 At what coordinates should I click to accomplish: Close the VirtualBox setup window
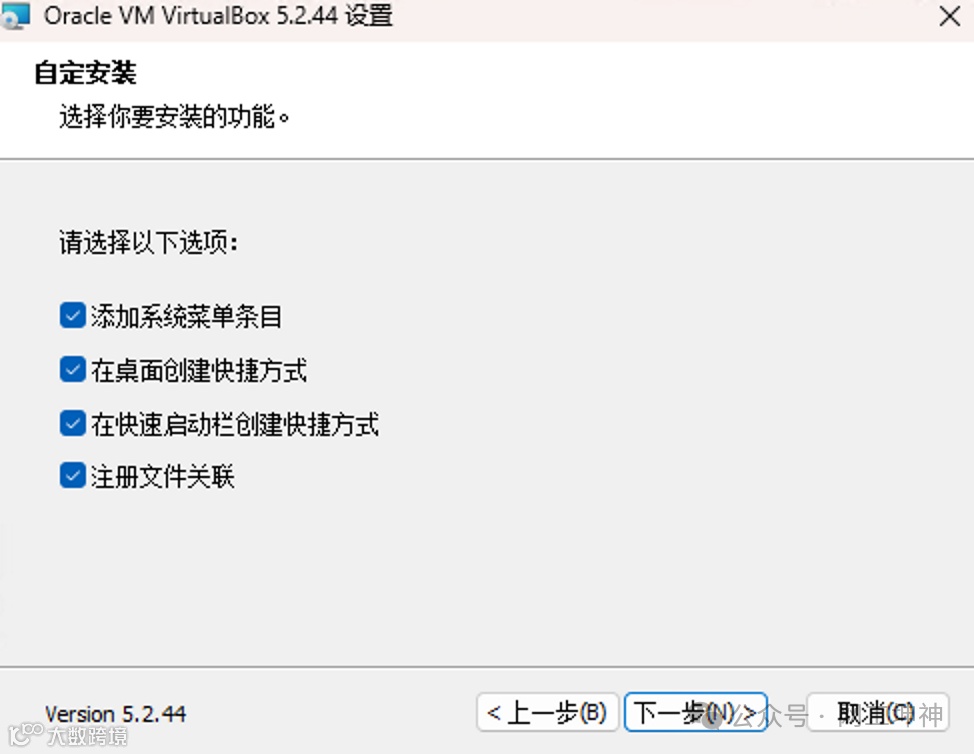pyautogui.click(x=949, y=16)
